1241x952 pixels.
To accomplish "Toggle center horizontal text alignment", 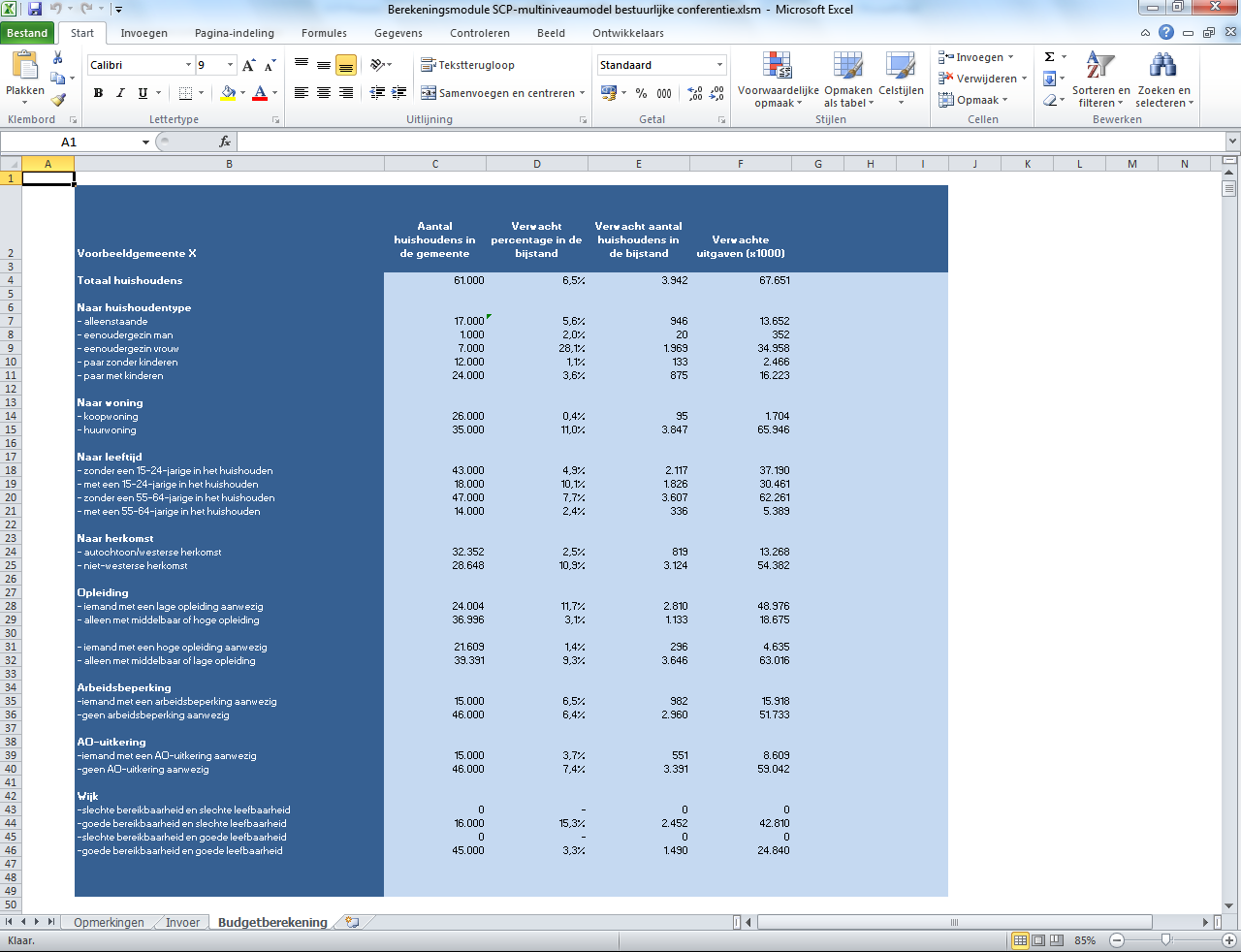I will click(324, 93).
